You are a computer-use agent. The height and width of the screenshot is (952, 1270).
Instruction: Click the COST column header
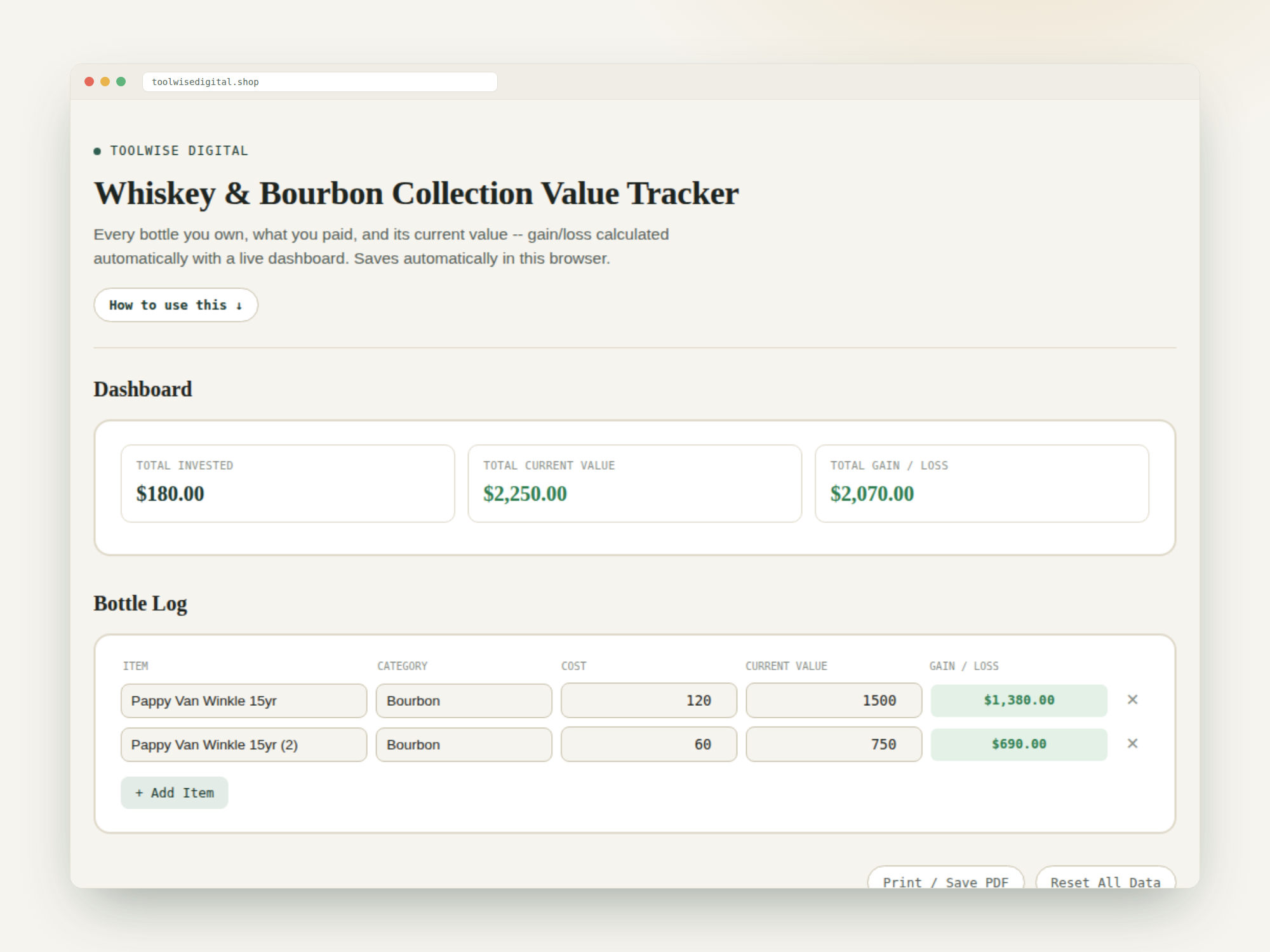pos(574,666)
